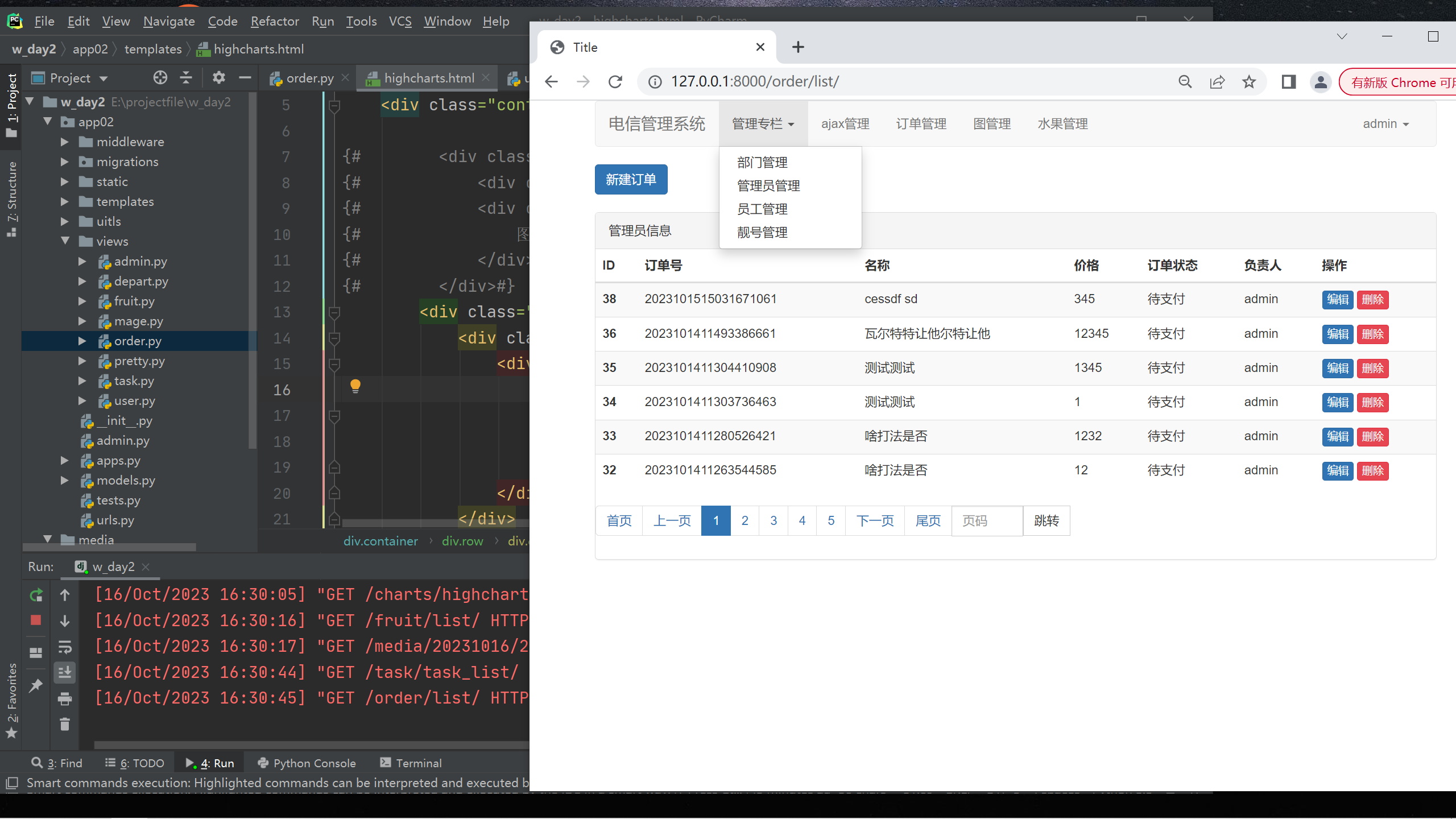1456x819 pixels.
Task: Click the 编辑 icon for order 33
Action: click(x=1337, y=436)
